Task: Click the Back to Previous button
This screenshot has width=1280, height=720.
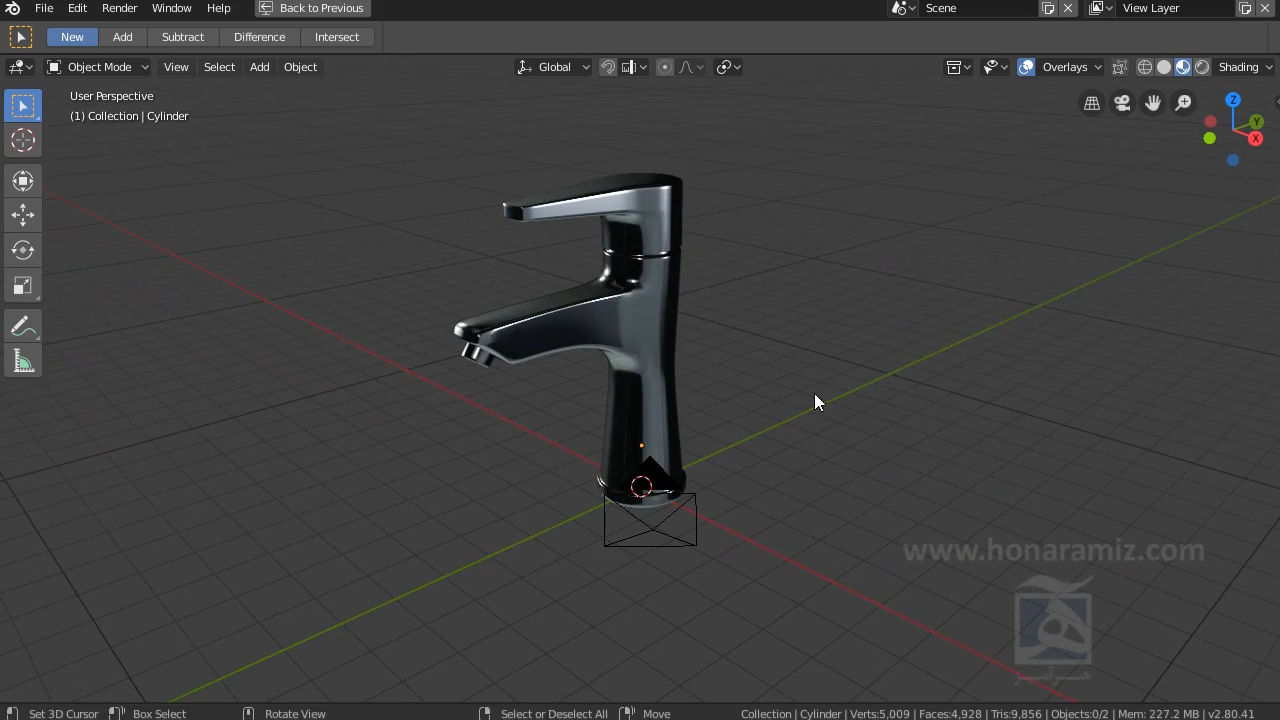Action: 312,8
